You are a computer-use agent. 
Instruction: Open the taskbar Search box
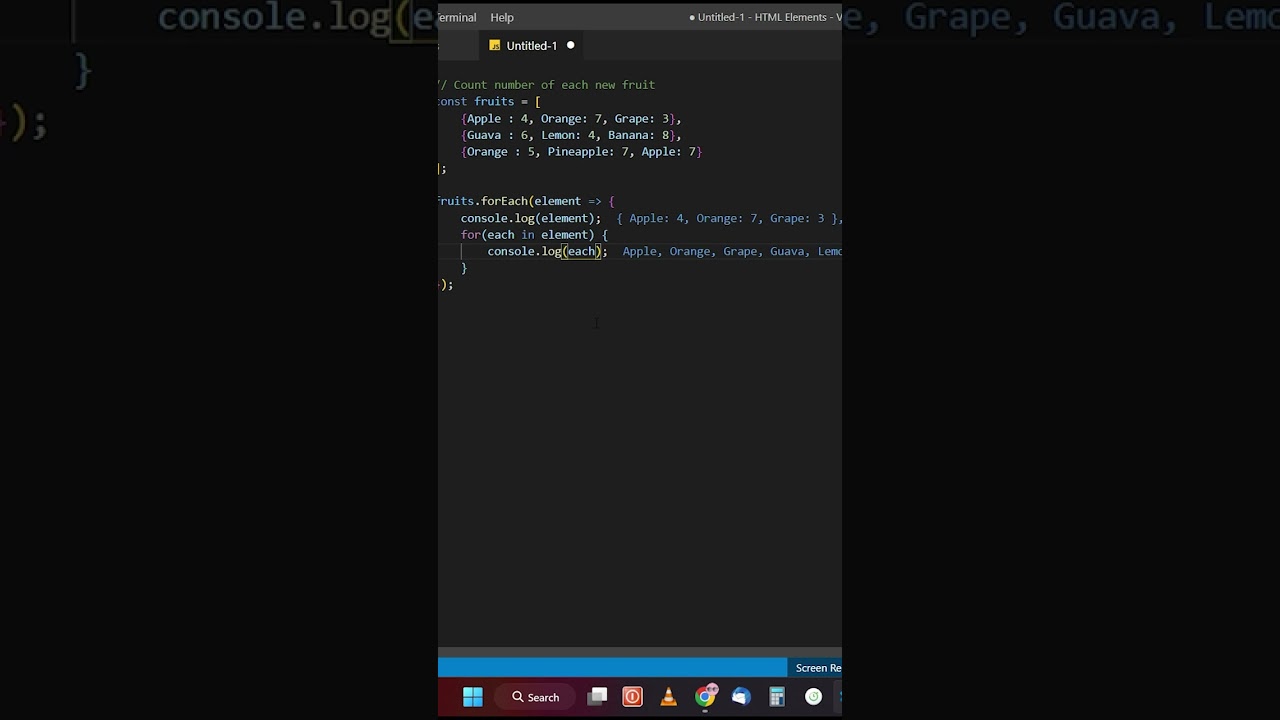pyautogui.click(x=537, y=697)
